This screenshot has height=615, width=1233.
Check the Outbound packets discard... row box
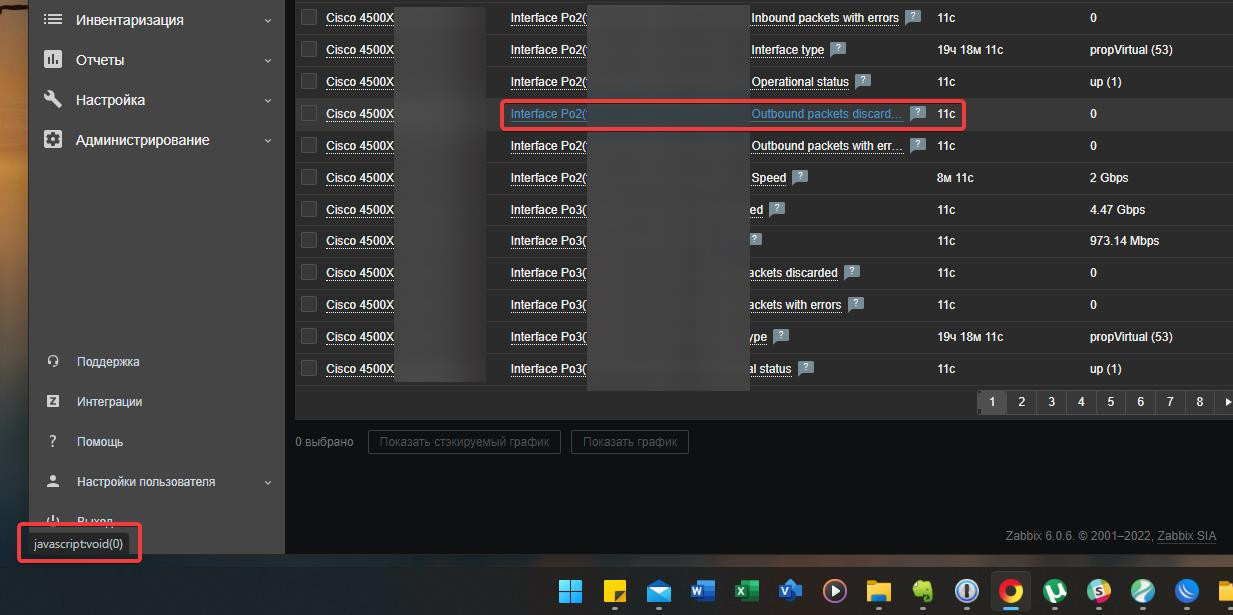click(309, 114)
